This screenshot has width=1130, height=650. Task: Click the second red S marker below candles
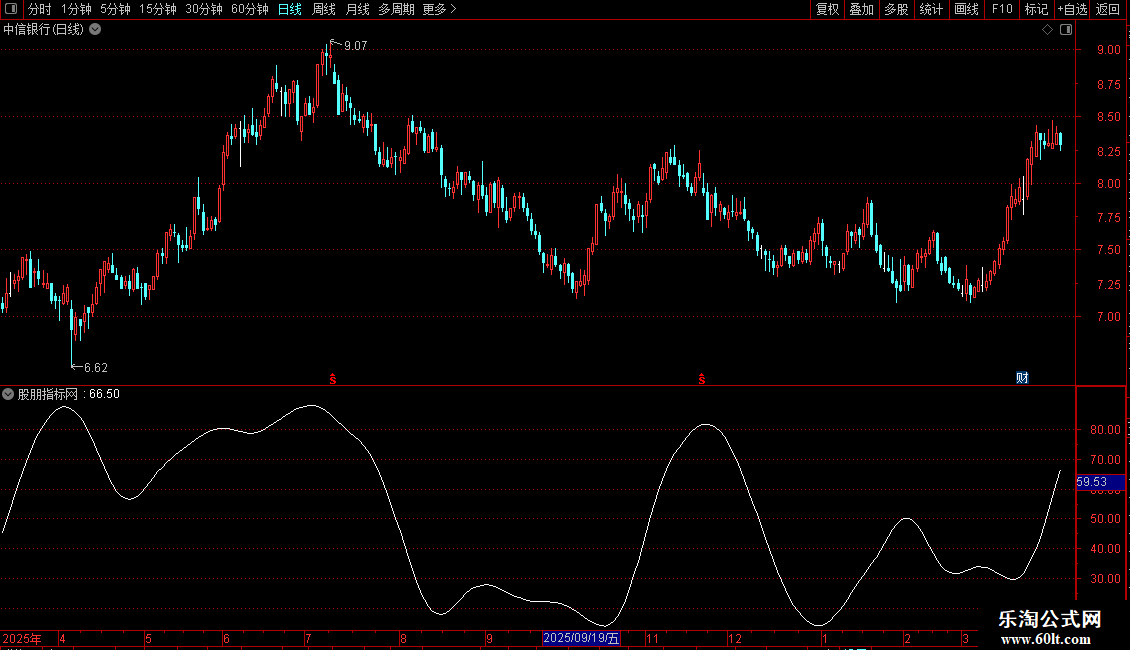click(702, 379)
